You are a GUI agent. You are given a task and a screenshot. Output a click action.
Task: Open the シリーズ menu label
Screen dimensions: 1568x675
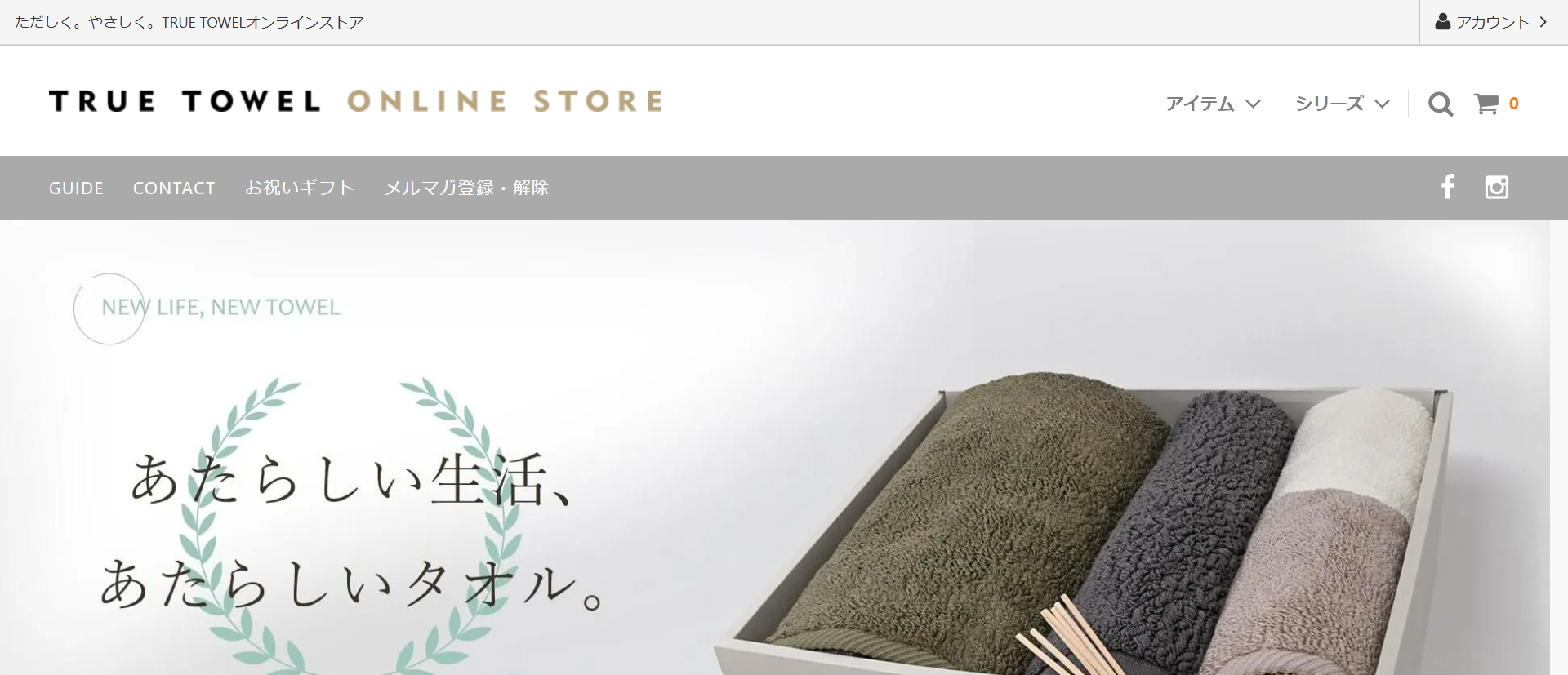click(1330, 104)
